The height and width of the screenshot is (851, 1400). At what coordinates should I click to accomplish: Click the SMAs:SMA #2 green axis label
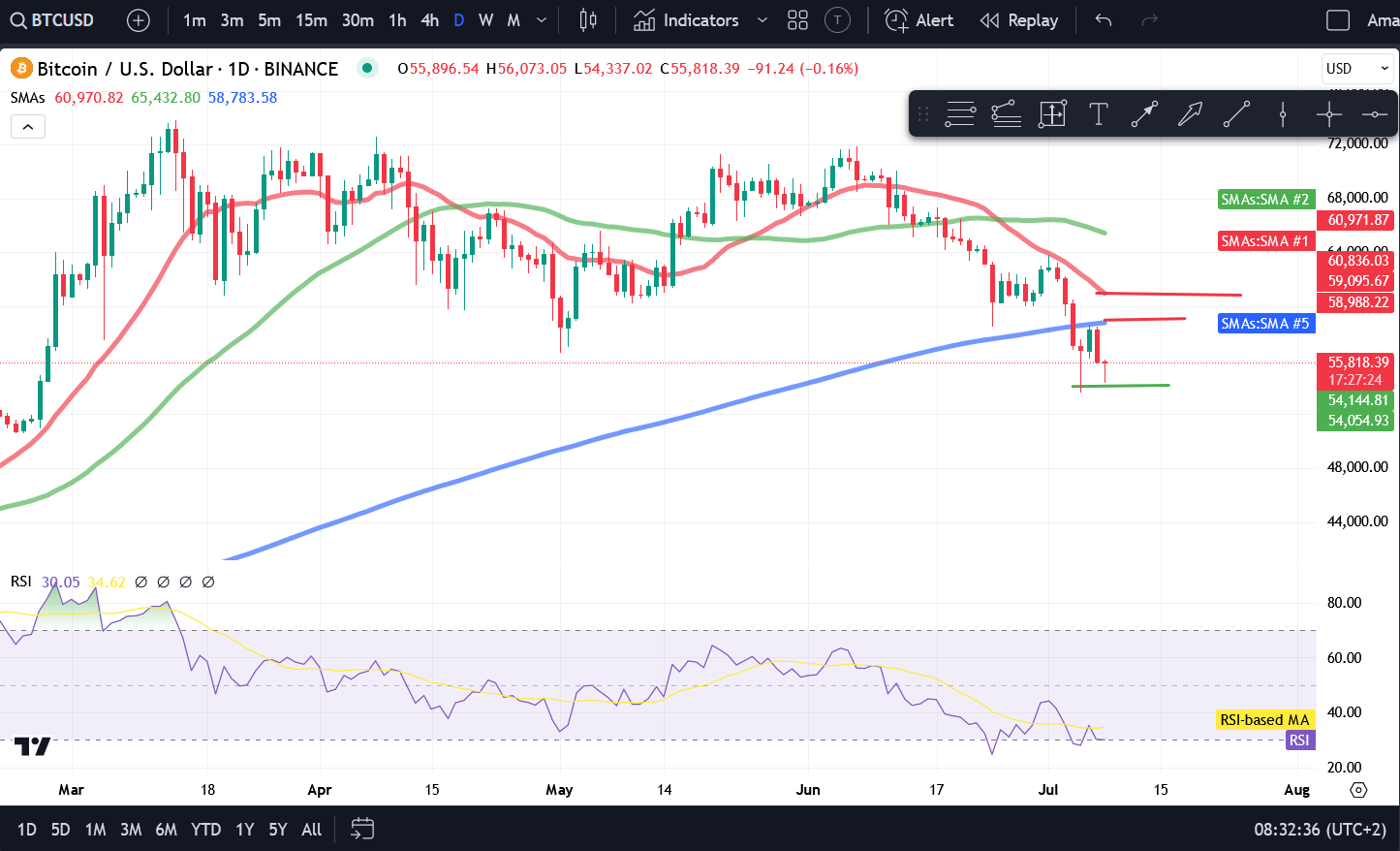click(1265, 200)
